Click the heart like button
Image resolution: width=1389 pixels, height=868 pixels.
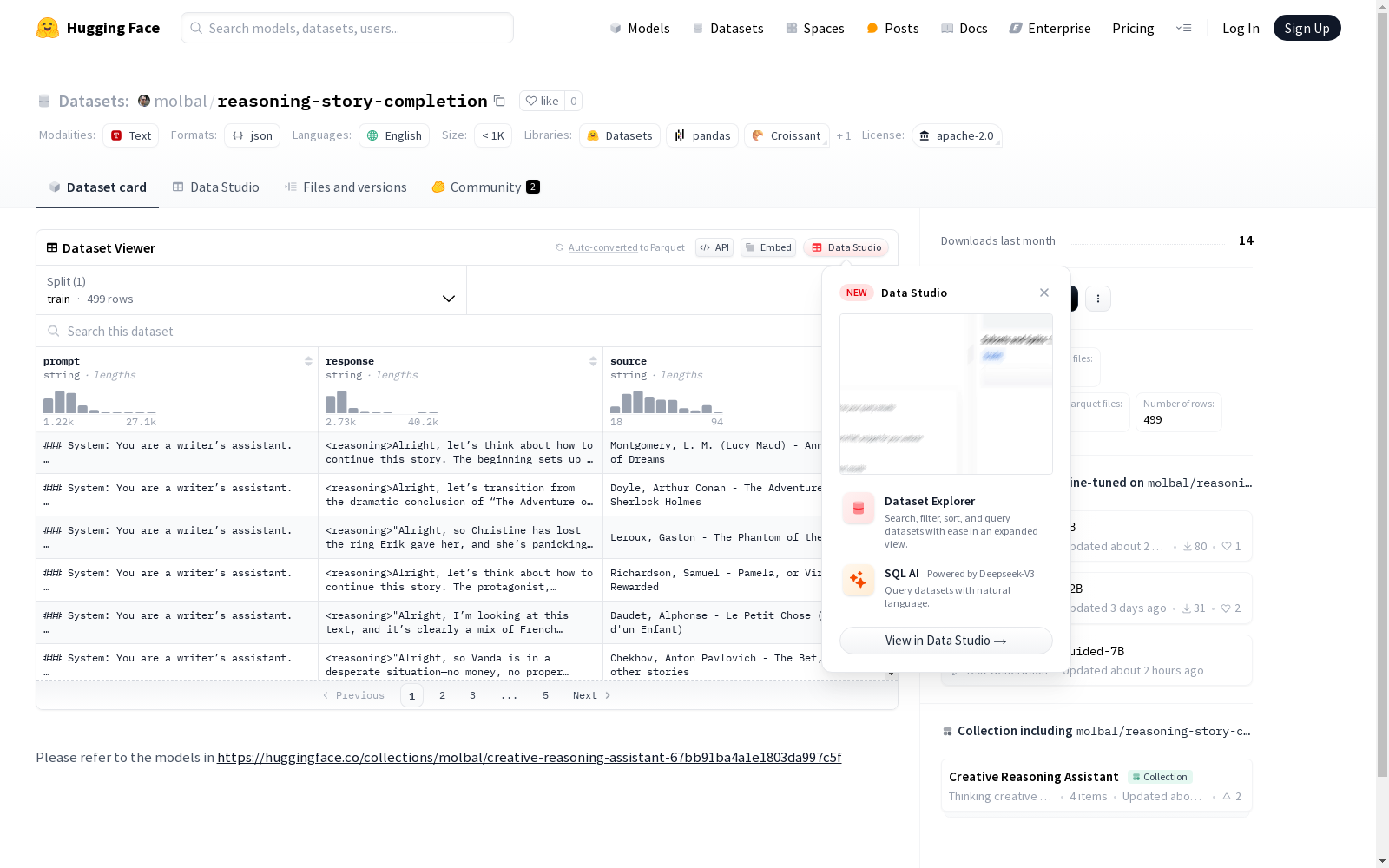click(542, 101)
